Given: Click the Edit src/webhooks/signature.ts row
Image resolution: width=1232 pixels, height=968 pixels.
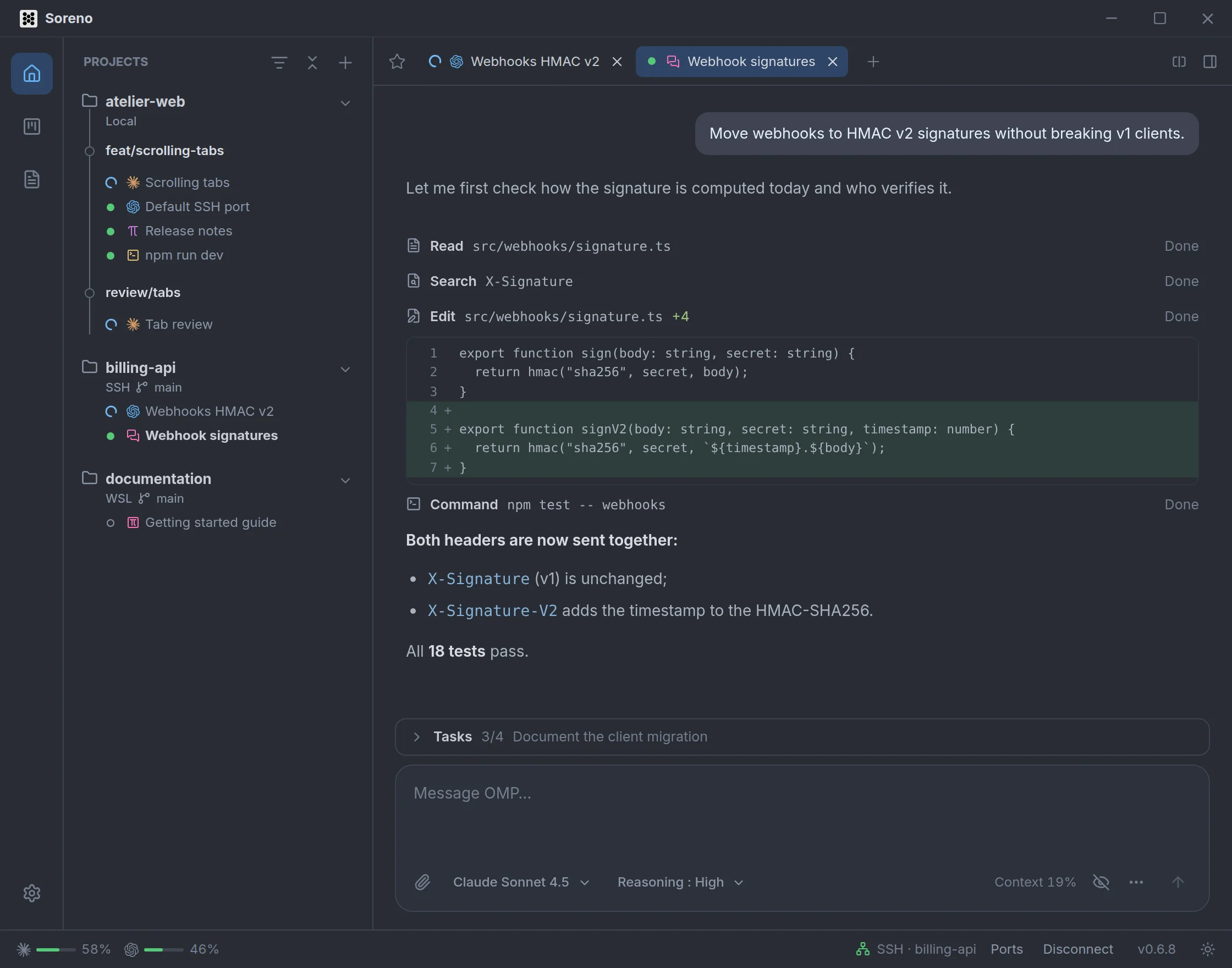Looking at the screenshot, I should click(802, 316).
